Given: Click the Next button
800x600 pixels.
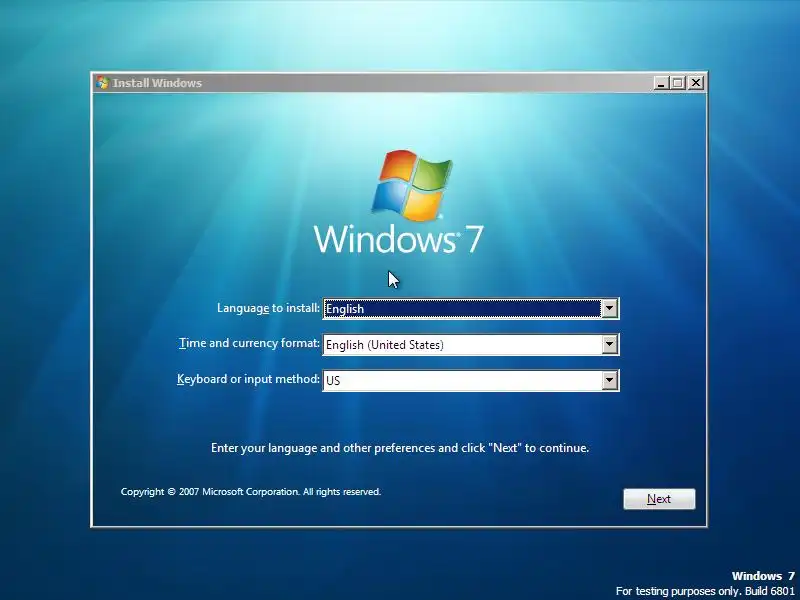Looking at the screenshot, I should point(659,499).
